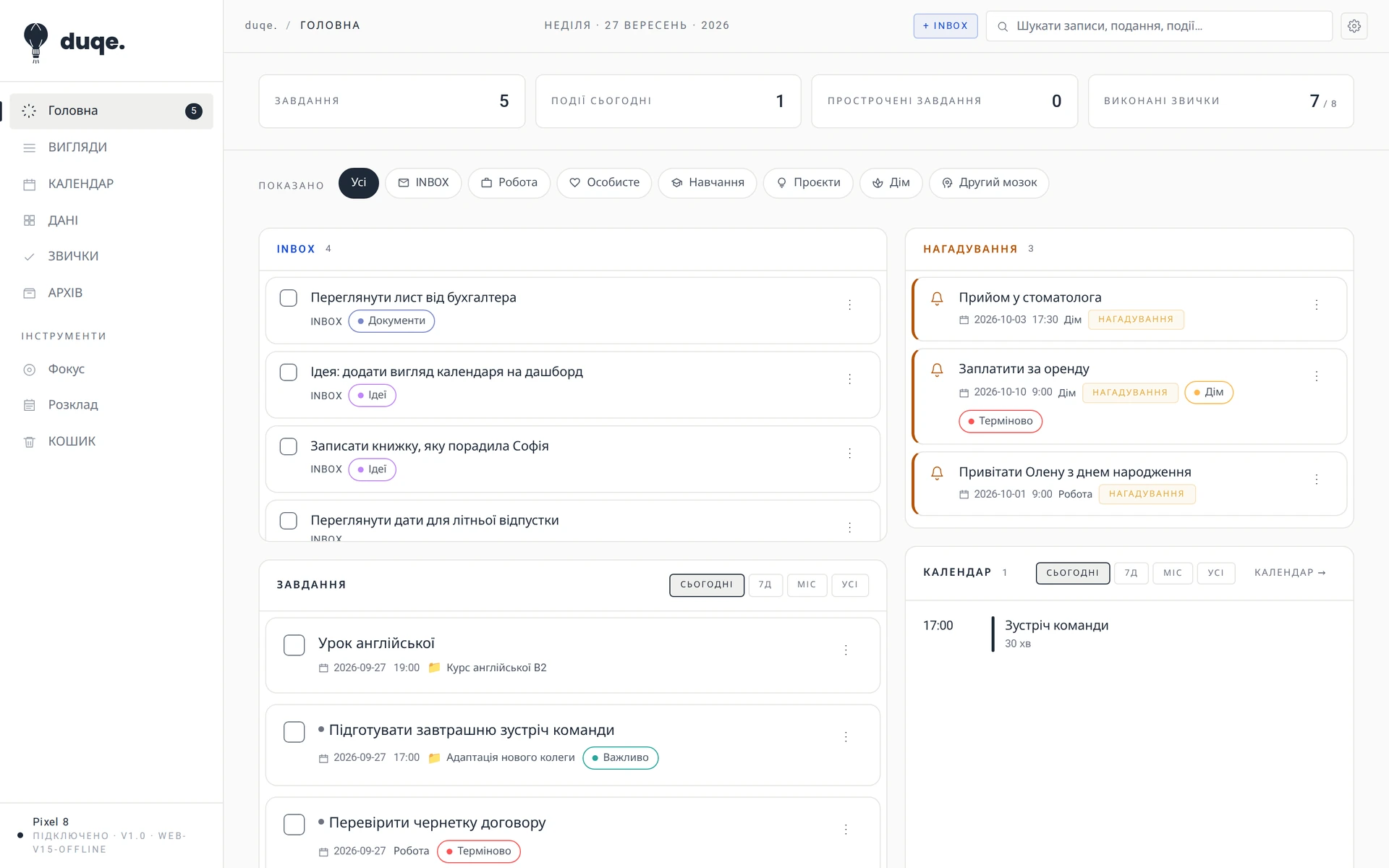Switch calendar panel range to МІС
The height and width of the screenshot is (868, 1389).
[x=1173, y=573]
